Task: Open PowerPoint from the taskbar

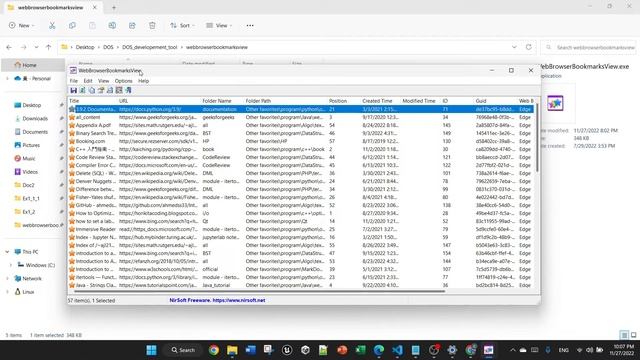Action: pyautogui.click(x=342, y=350)
